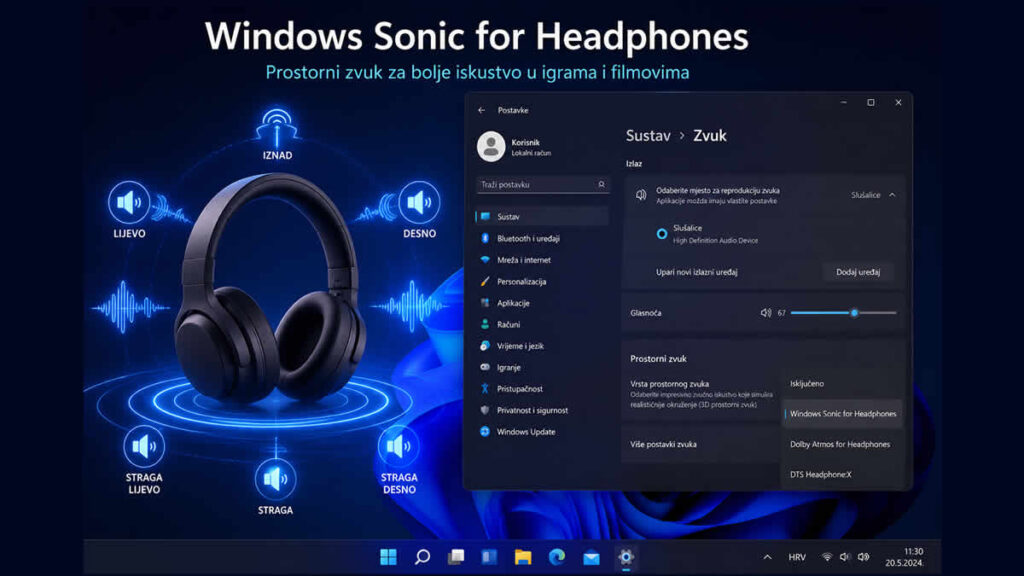Click the search magnifier in Traži postavku
This screenshot has height=576, width=1024.
pos(601,185)
